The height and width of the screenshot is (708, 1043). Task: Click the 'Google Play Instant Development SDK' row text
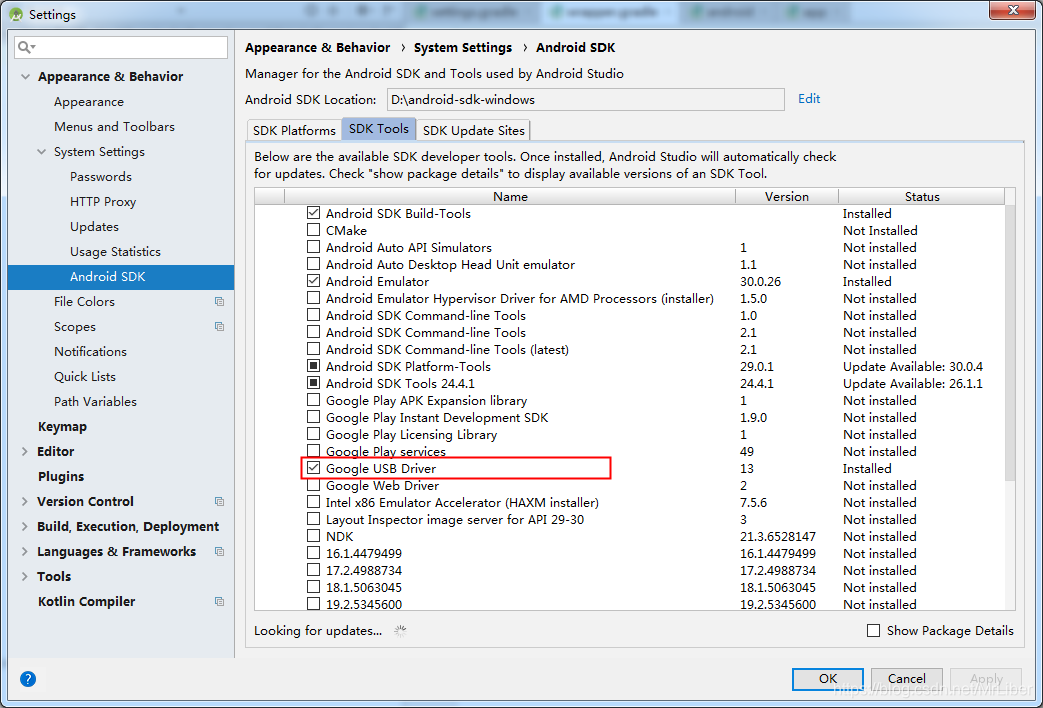click(437, 417)
